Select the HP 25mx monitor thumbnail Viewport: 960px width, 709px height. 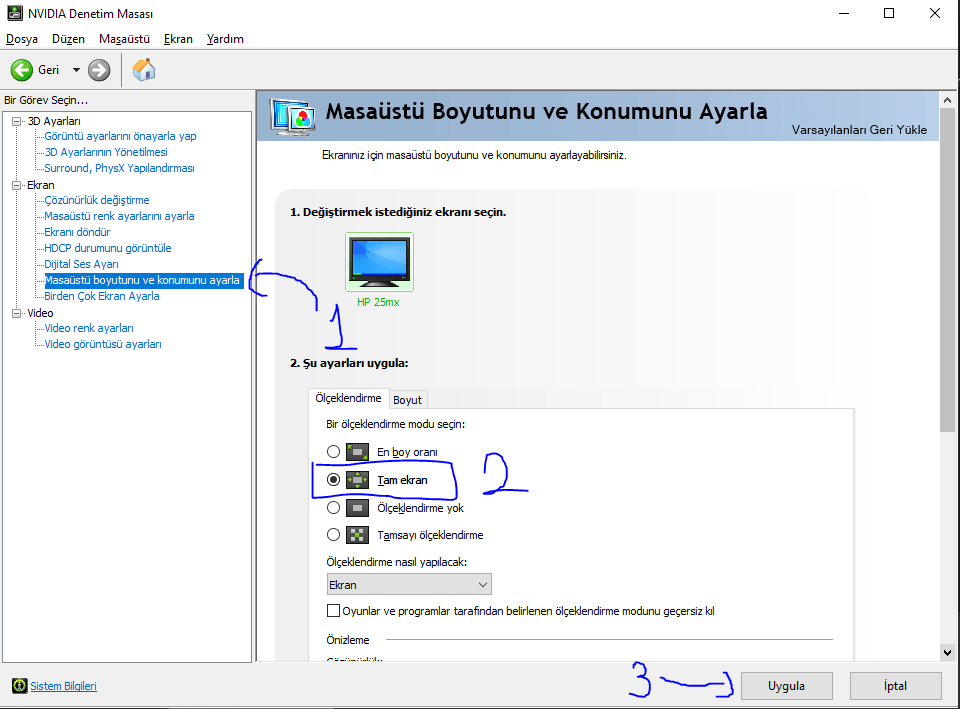coord(379,261)
